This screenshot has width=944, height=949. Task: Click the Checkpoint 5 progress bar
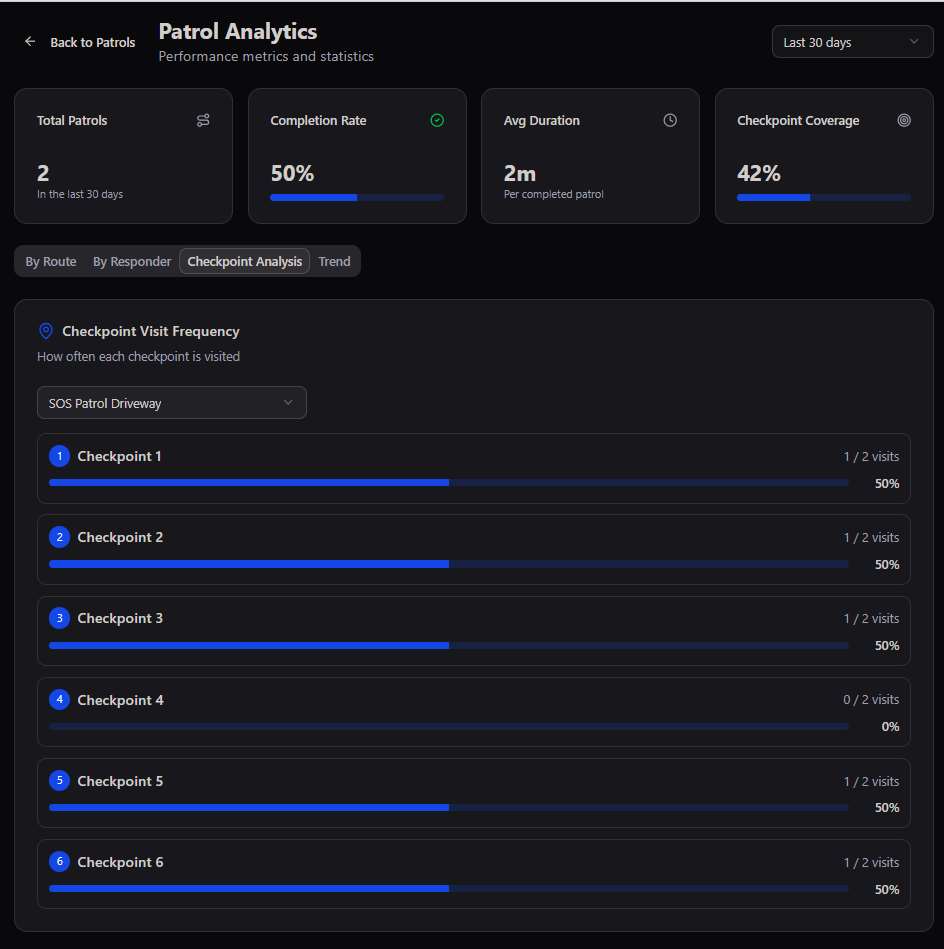click(448, 807)
